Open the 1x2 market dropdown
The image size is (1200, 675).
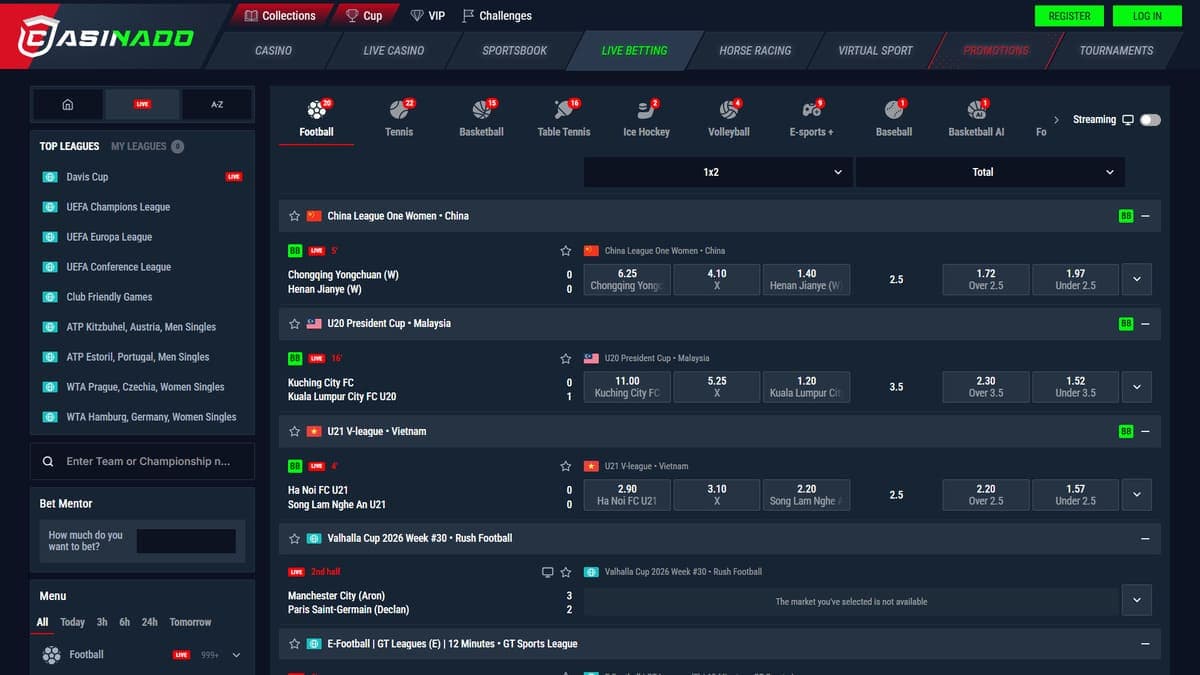718,172
